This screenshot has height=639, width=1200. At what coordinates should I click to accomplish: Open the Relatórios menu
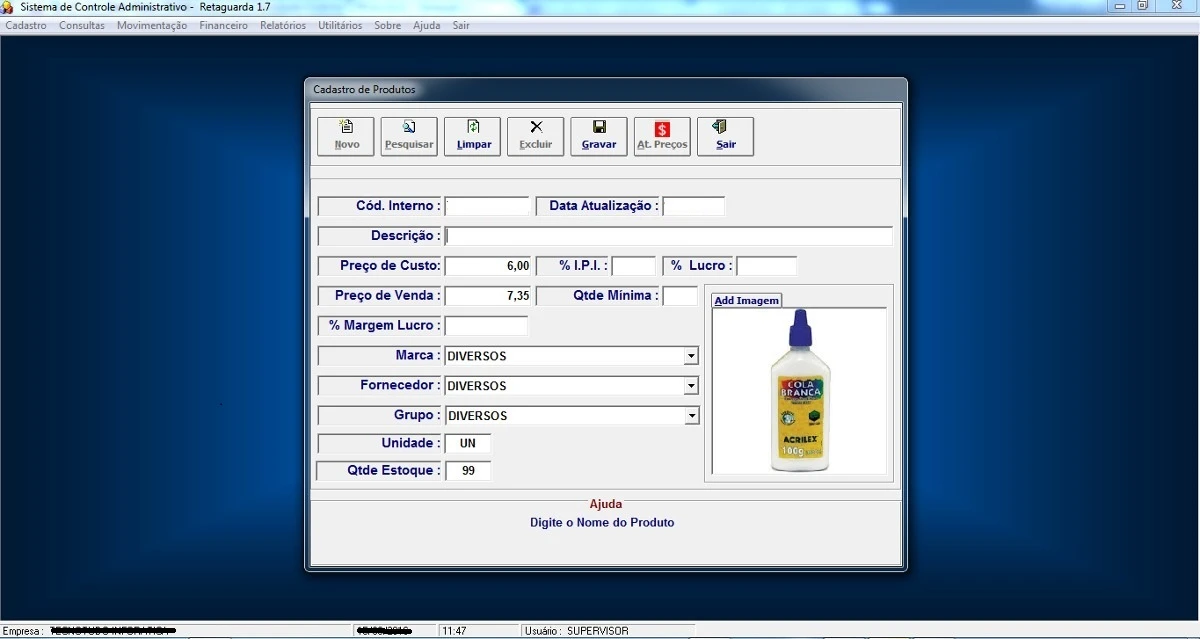[x=283, y=26]
